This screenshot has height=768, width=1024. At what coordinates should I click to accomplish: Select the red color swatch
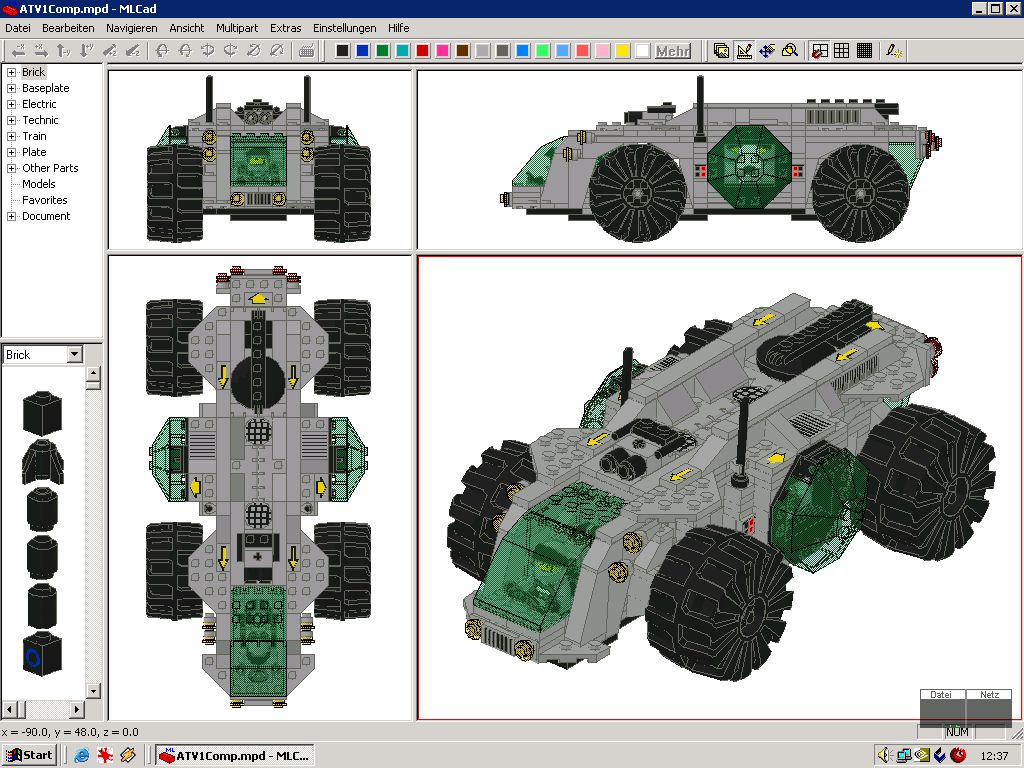[422, 50]
